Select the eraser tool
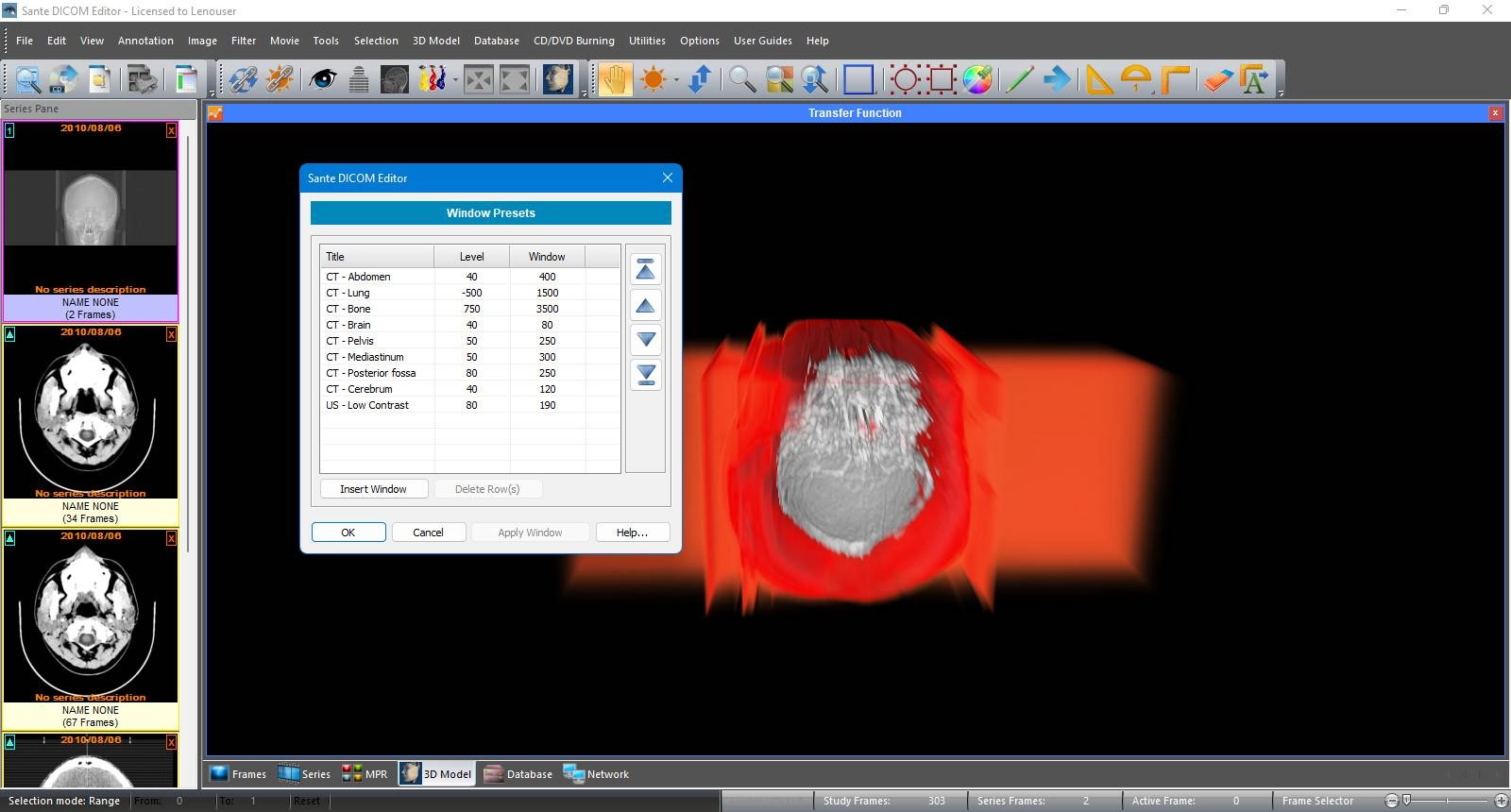 pos(1218,79)
